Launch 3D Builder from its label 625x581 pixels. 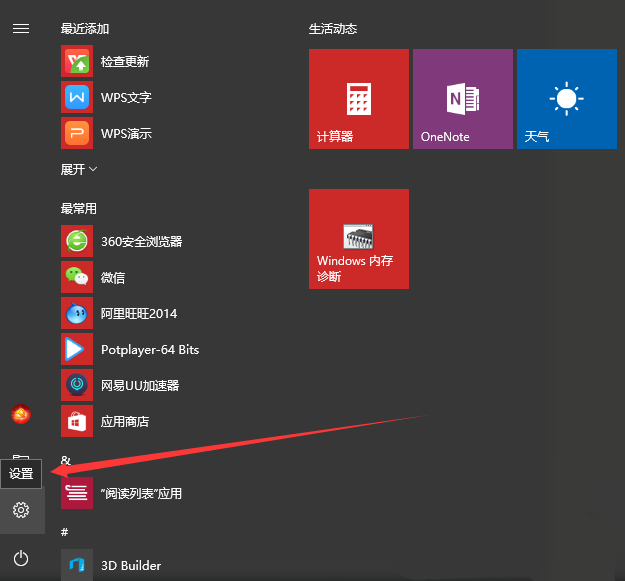pyautogui.click(x=131, y=565)
